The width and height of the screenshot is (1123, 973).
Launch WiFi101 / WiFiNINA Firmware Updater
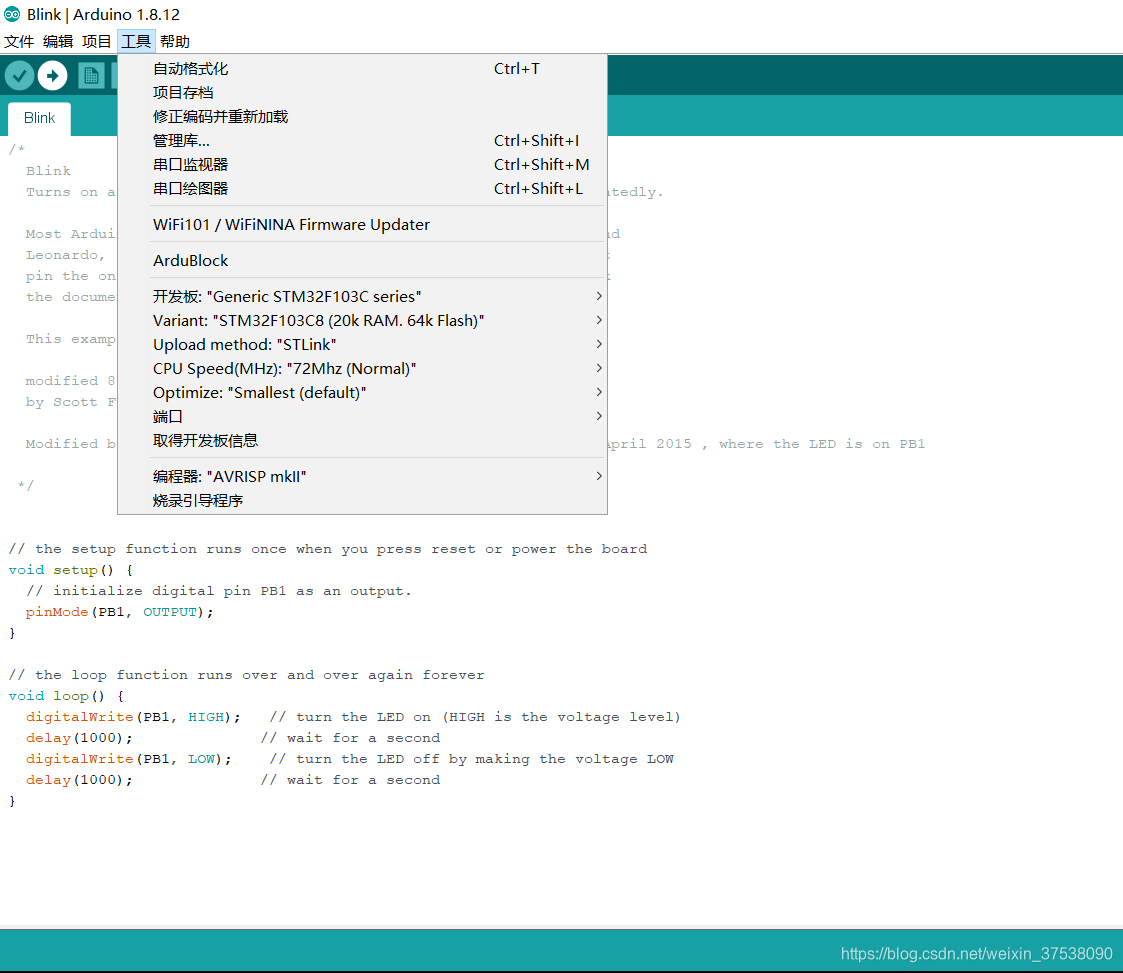point(362,224)
